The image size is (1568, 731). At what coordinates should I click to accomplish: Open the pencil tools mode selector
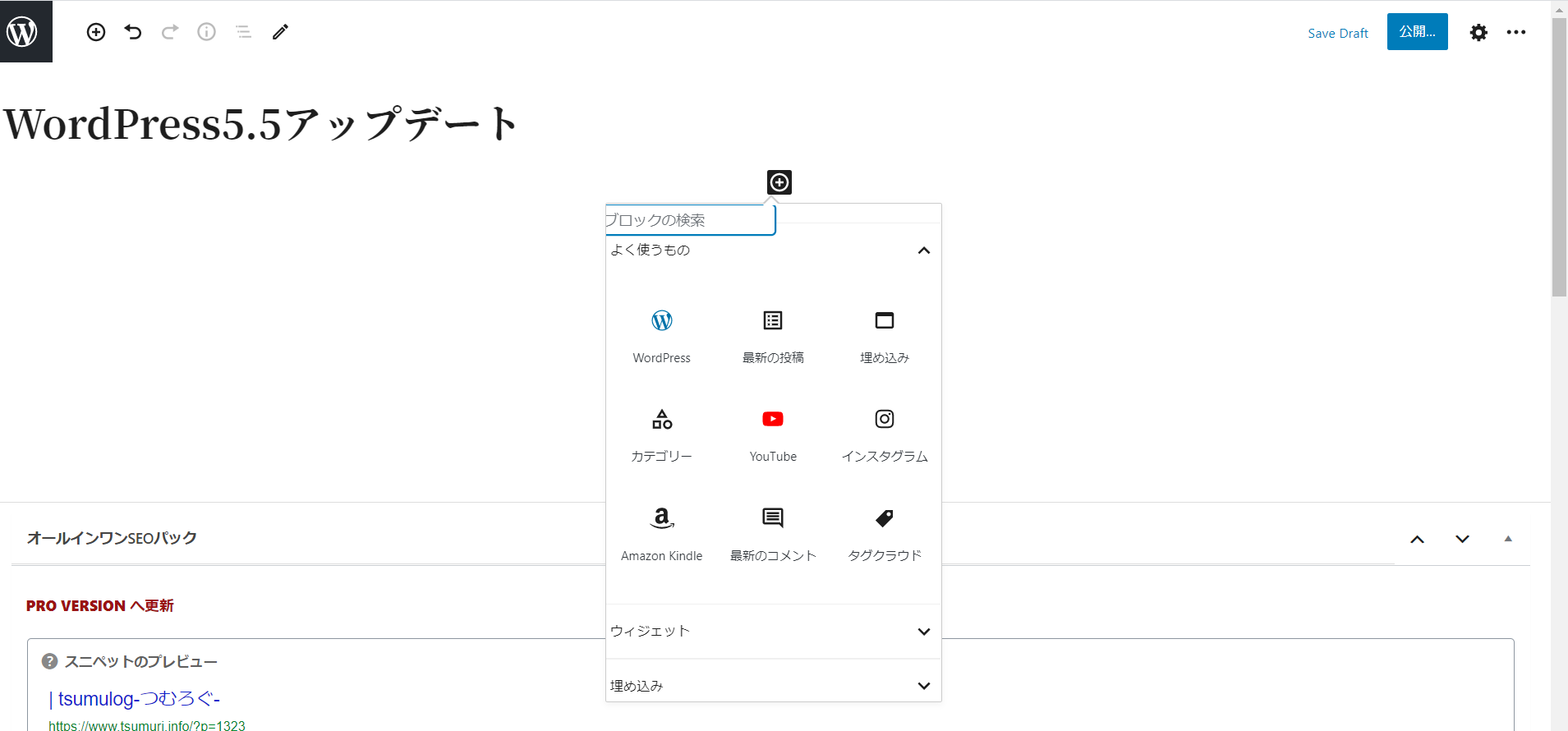(x=280, y=32)
